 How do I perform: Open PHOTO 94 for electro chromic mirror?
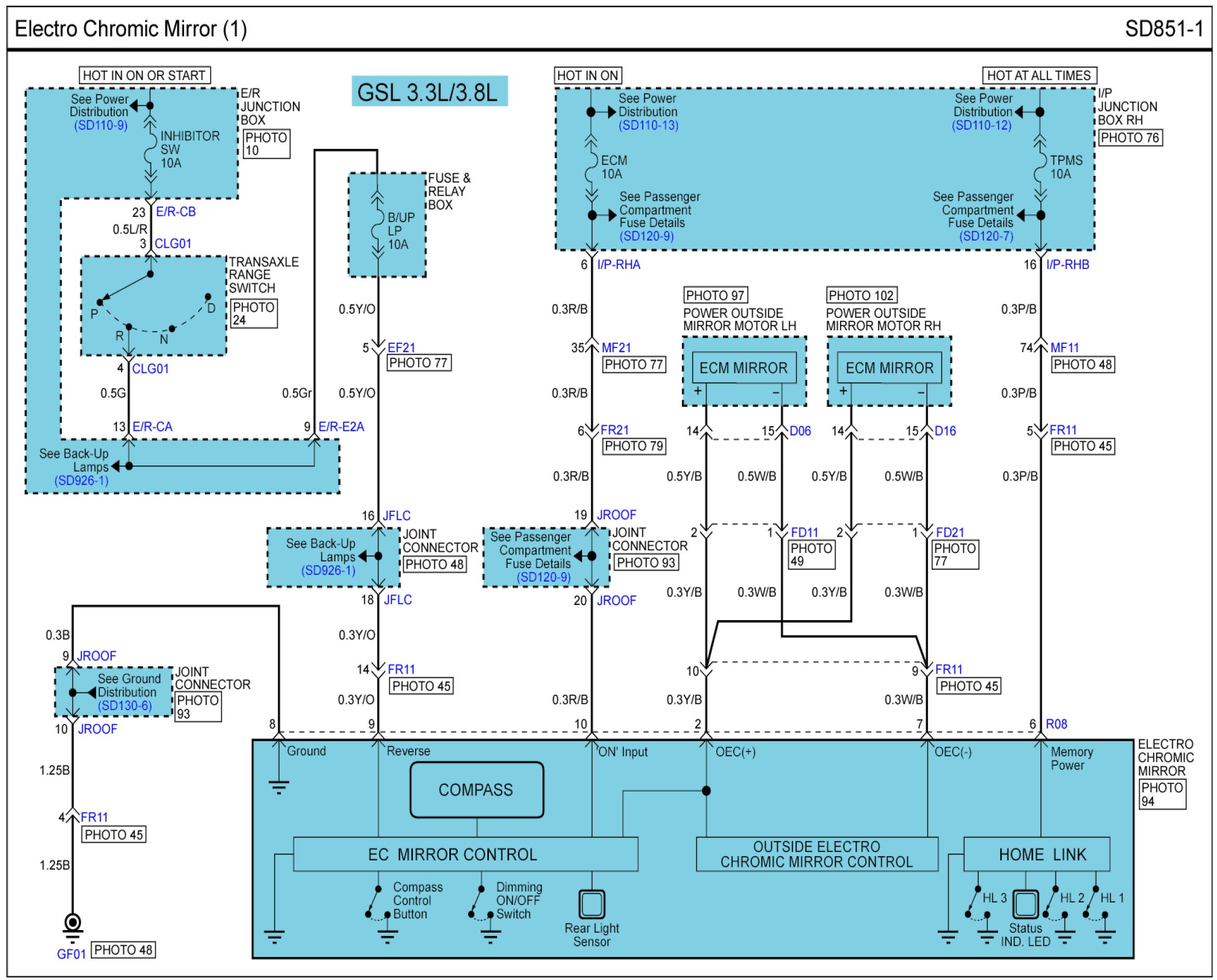pyautogui.click(x=1162, y=794)
